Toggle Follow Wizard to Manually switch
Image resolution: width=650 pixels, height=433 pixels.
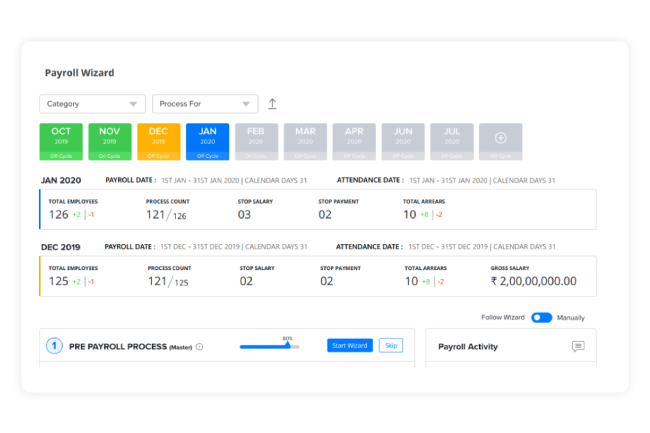(541, 317)
